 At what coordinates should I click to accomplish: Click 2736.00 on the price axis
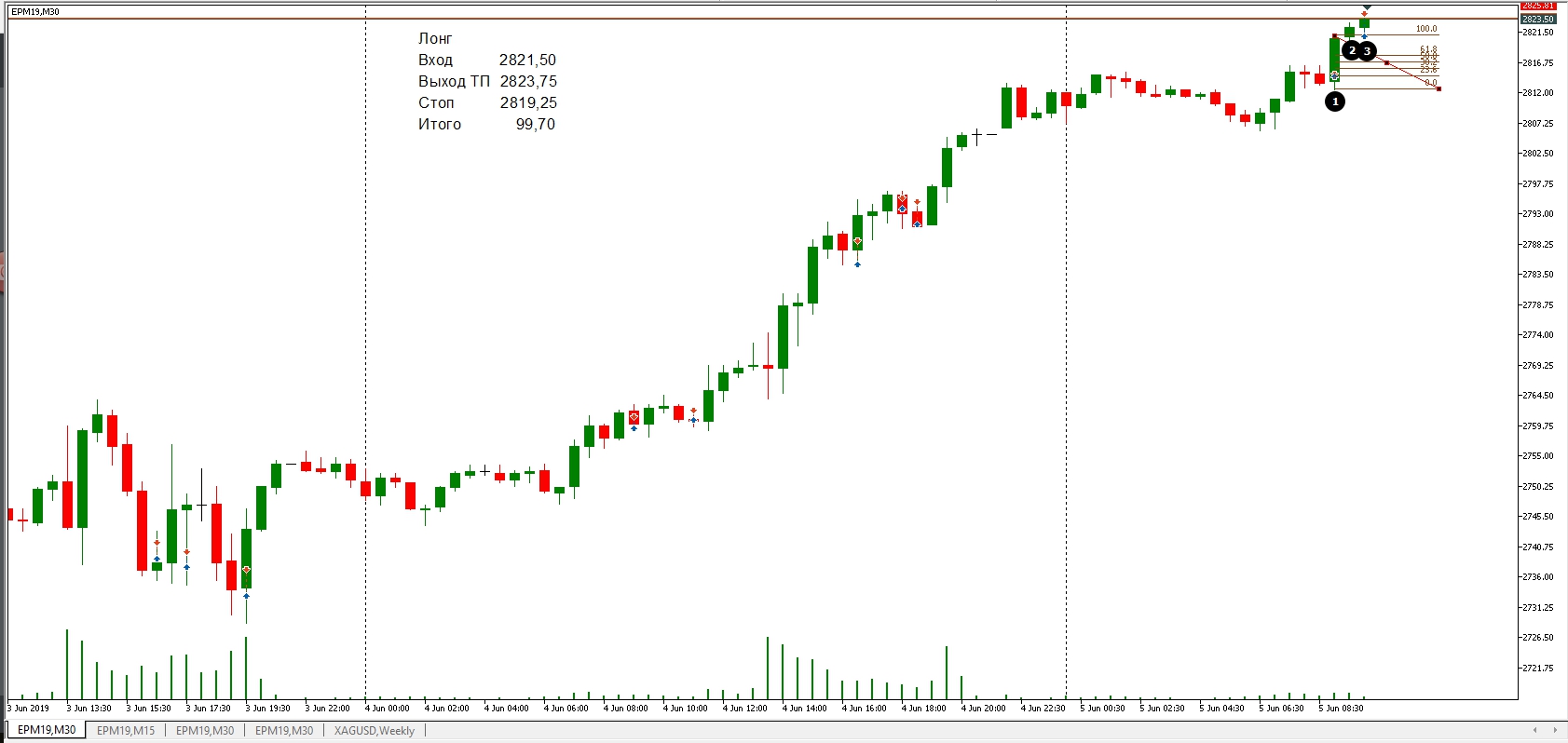click(x=1538, y=576)
